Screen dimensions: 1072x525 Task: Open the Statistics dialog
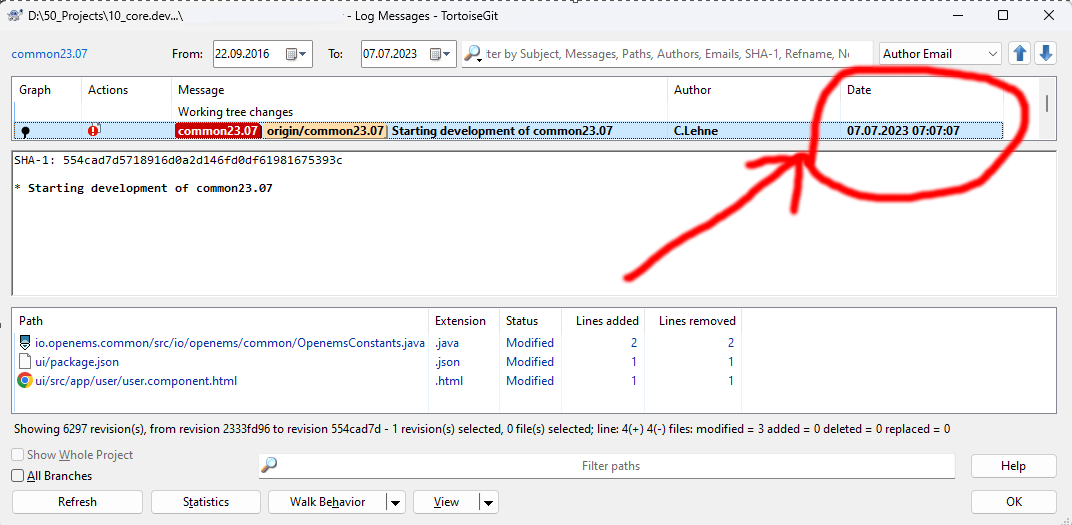point(206,502)
